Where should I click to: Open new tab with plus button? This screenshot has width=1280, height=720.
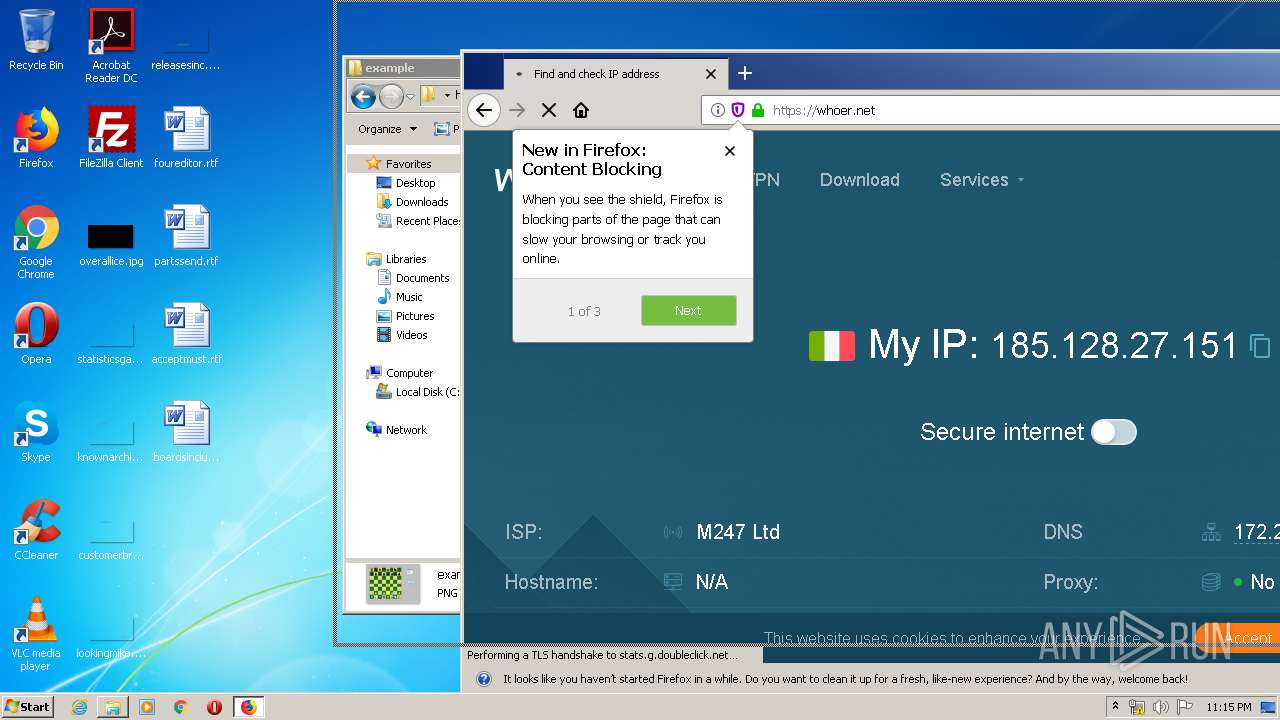(745, 73)
